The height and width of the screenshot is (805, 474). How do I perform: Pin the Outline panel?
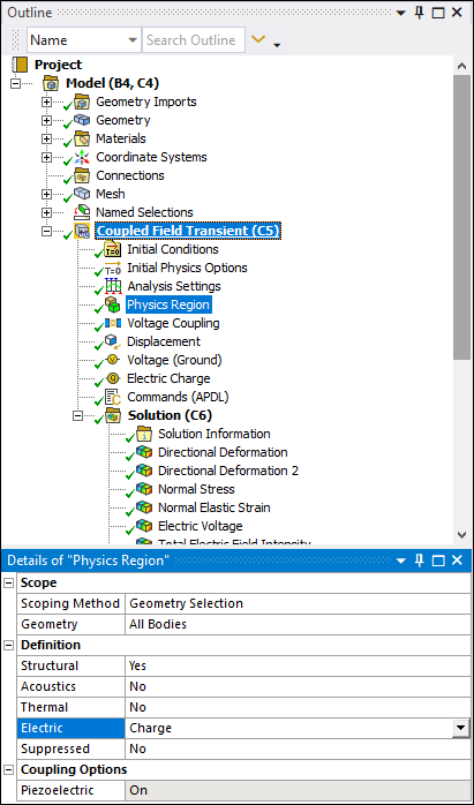pos(420,13)
